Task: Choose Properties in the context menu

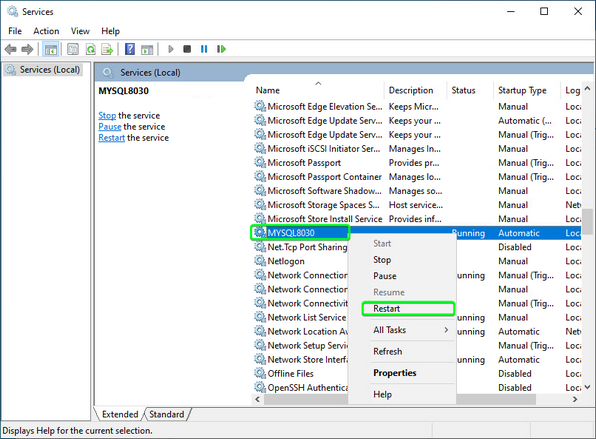Action: pos(402,373)
